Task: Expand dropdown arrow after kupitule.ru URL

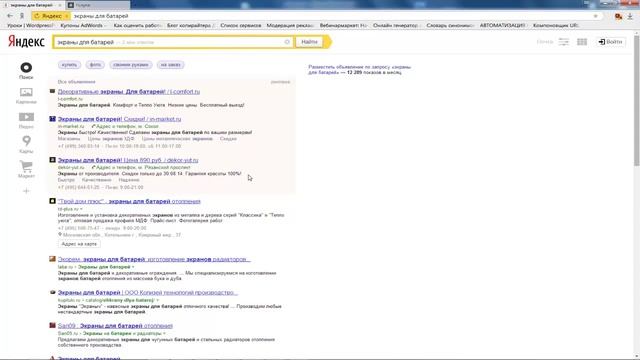Action: point(158,300)
